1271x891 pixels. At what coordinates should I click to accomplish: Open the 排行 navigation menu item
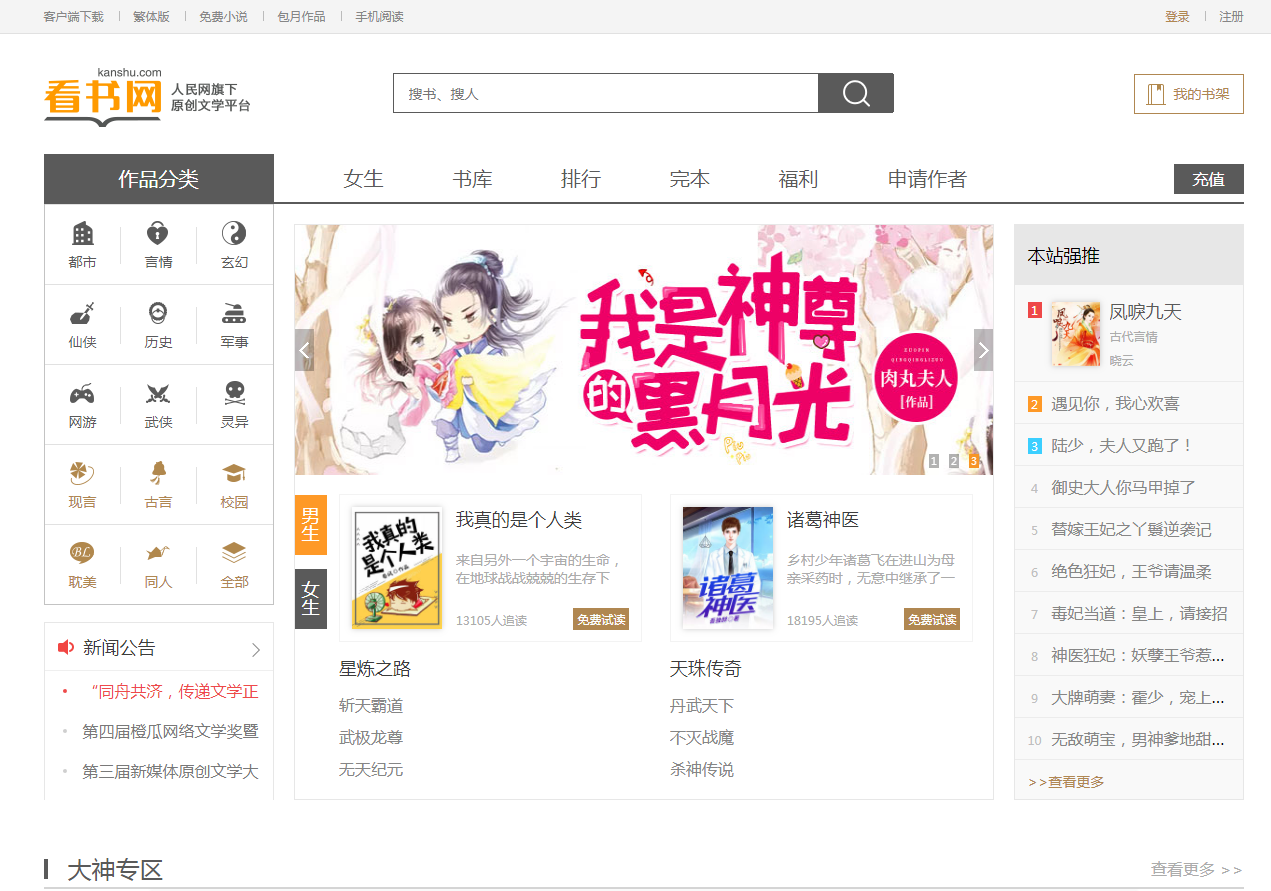581,179
